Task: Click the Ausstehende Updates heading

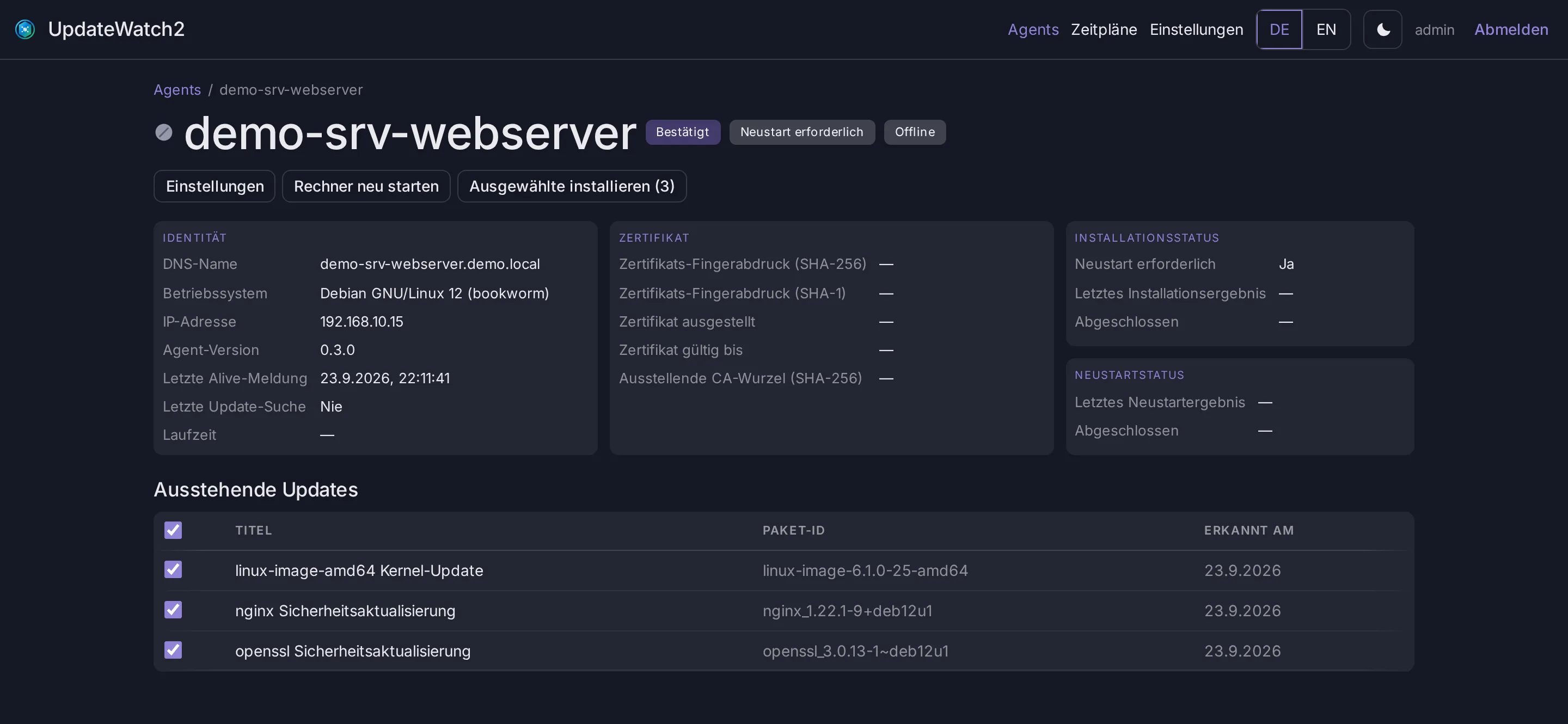Action: point(256,489)
